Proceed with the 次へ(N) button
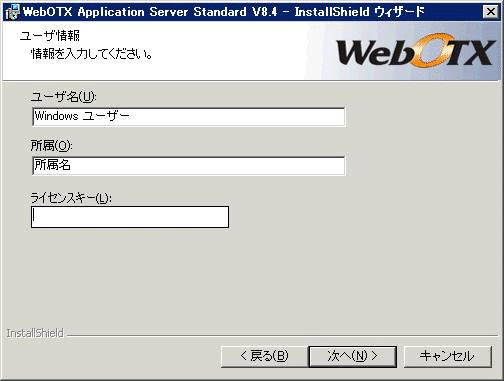Viewport: 504px width, 381px height. pos(353,356)
